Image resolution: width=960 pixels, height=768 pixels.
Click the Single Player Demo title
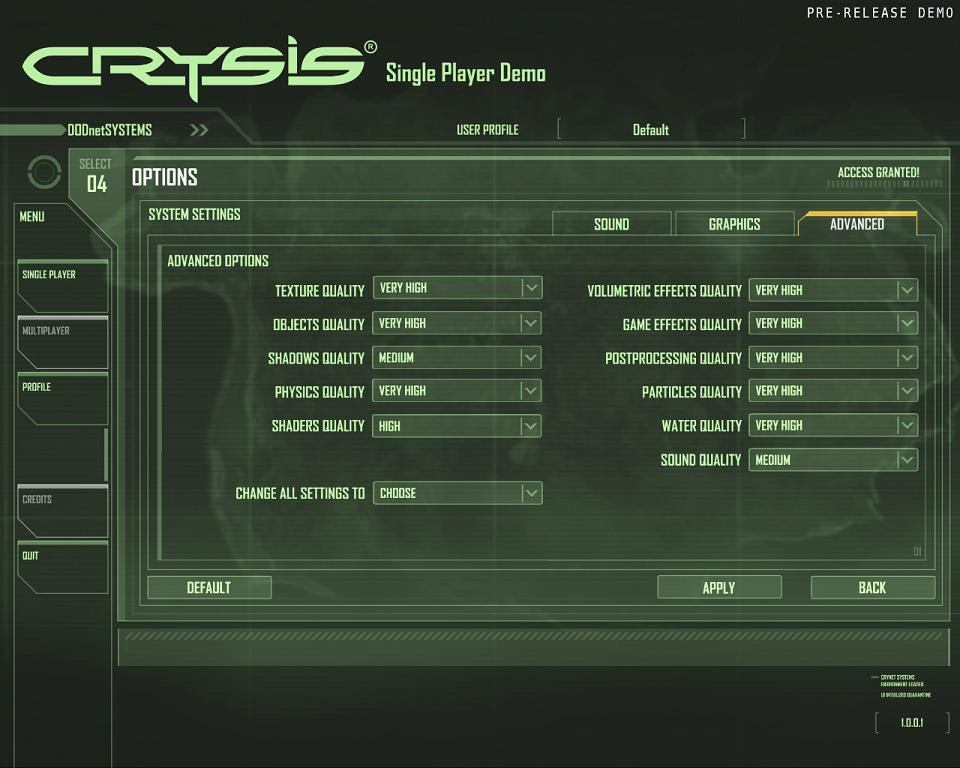[x=465, y=73]
